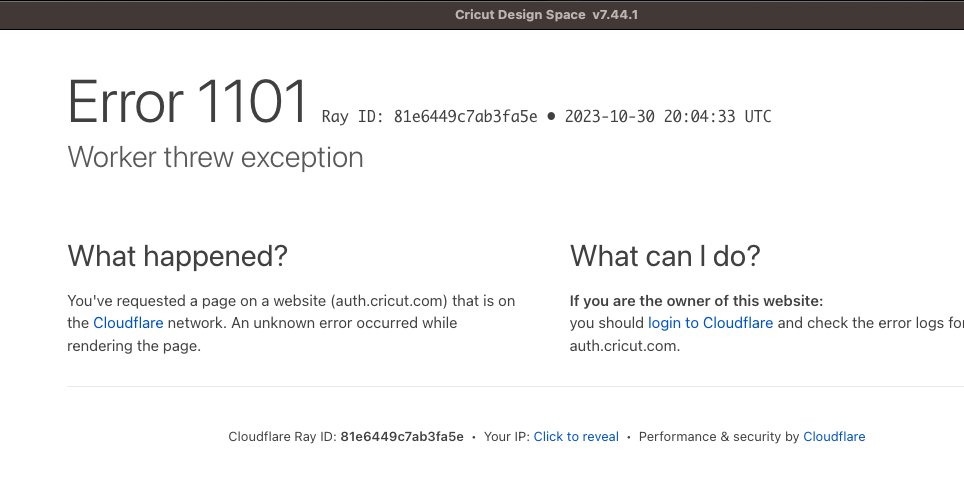Click the 'Your IP:' label in footer
Viewport: 964px width, 488px height.
507,437
